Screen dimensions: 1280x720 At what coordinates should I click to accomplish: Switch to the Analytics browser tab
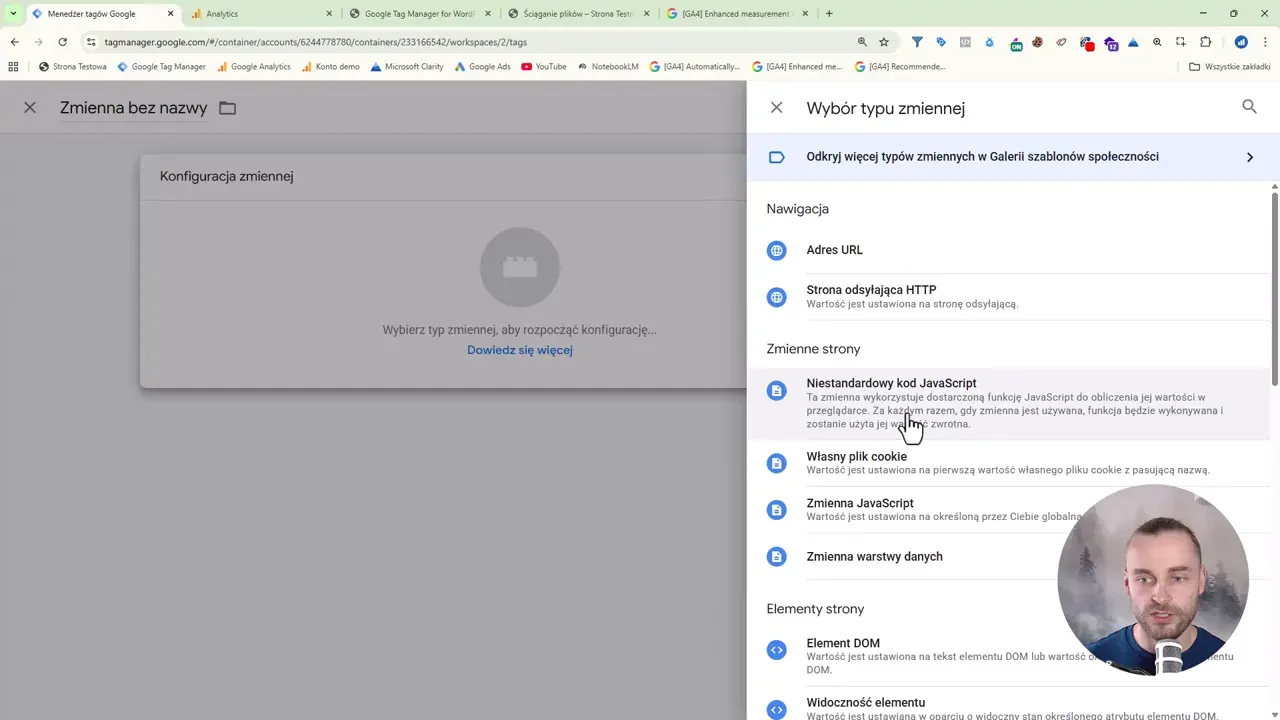(x=262, y=14)
